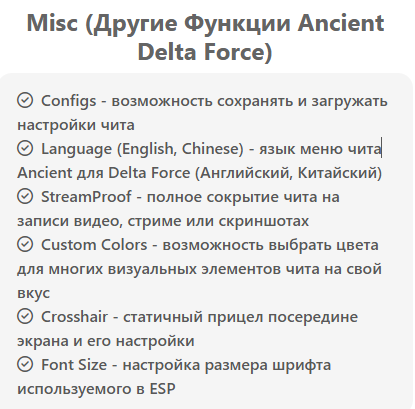Click the Language feature label

coord(76,149)
